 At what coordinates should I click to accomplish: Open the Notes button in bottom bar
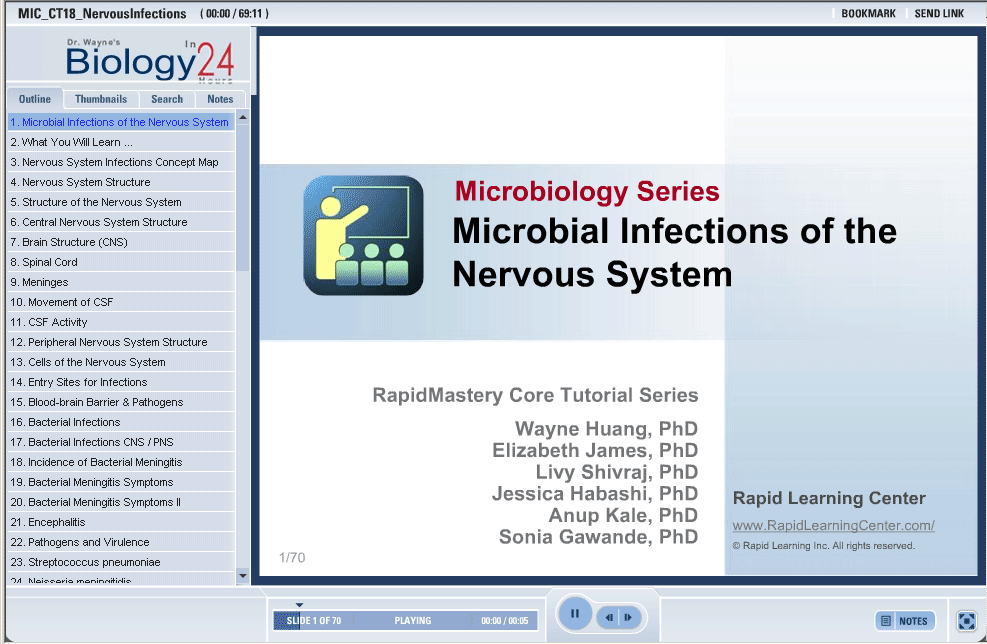(905, 621)
